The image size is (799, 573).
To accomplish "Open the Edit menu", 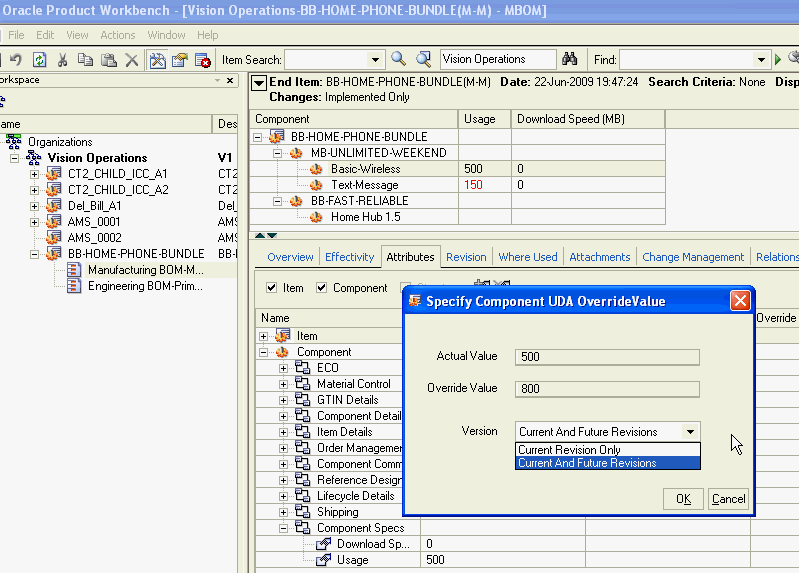I will pos(45,35).
